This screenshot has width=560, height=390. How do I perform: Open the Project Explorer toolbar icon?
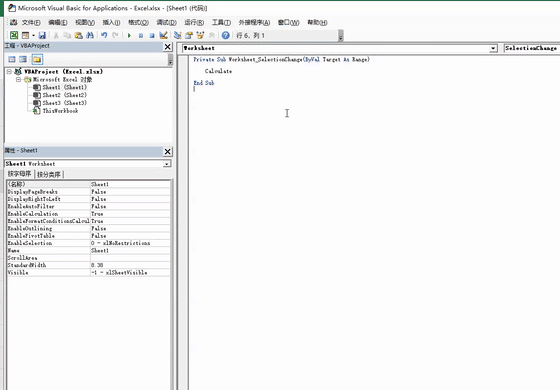[x=178, y=35]
